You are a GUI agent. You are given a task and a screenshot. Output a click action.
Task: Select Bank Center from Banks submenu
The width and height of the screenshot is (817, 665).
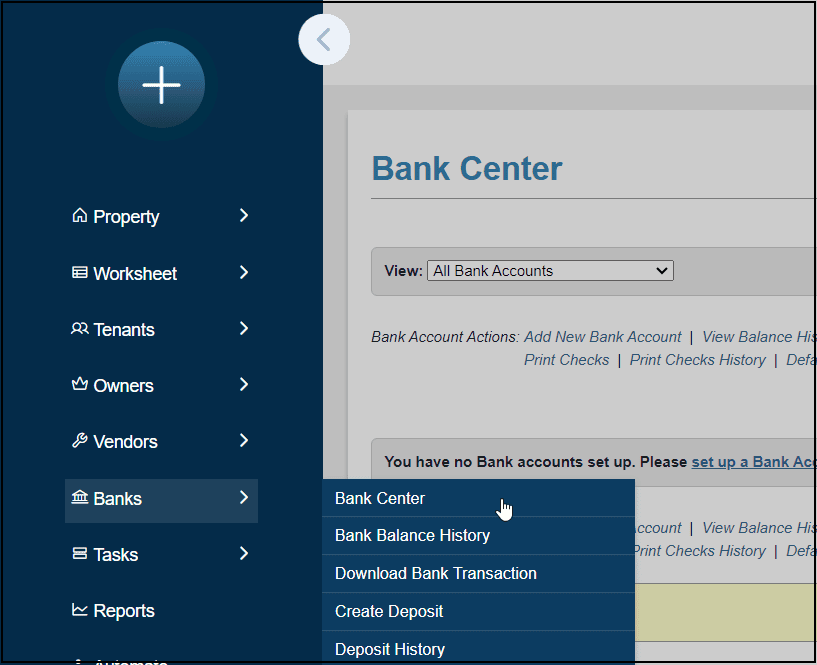point(380,498)
